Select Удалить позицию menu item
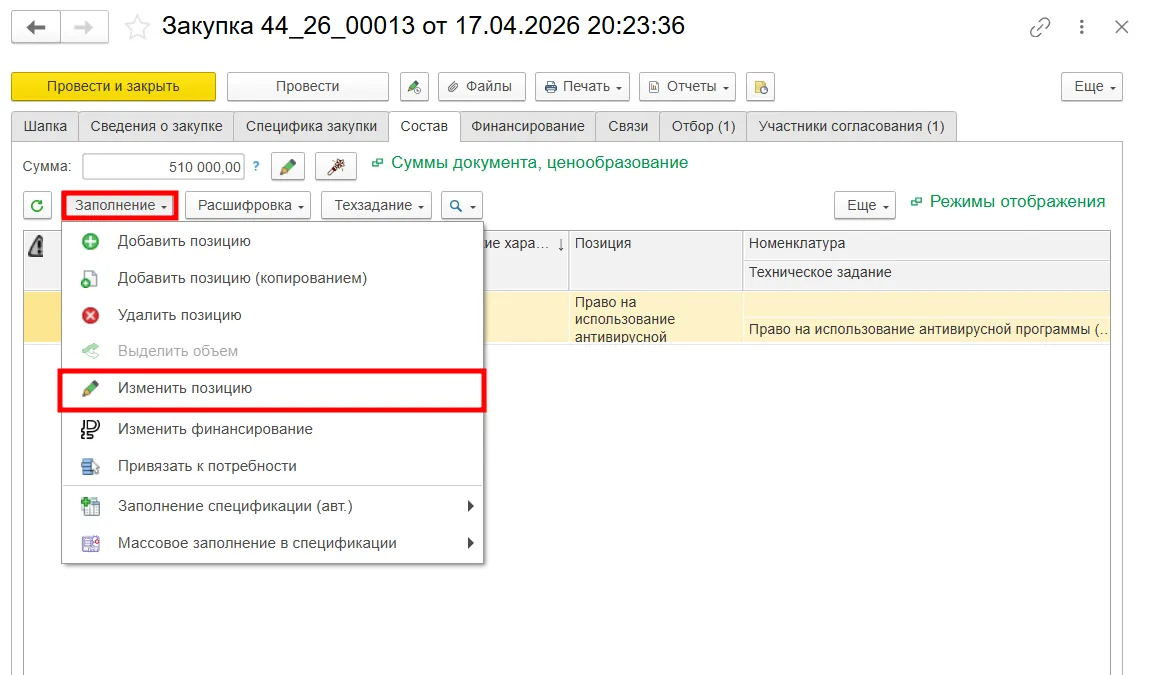 pos(271,315)
